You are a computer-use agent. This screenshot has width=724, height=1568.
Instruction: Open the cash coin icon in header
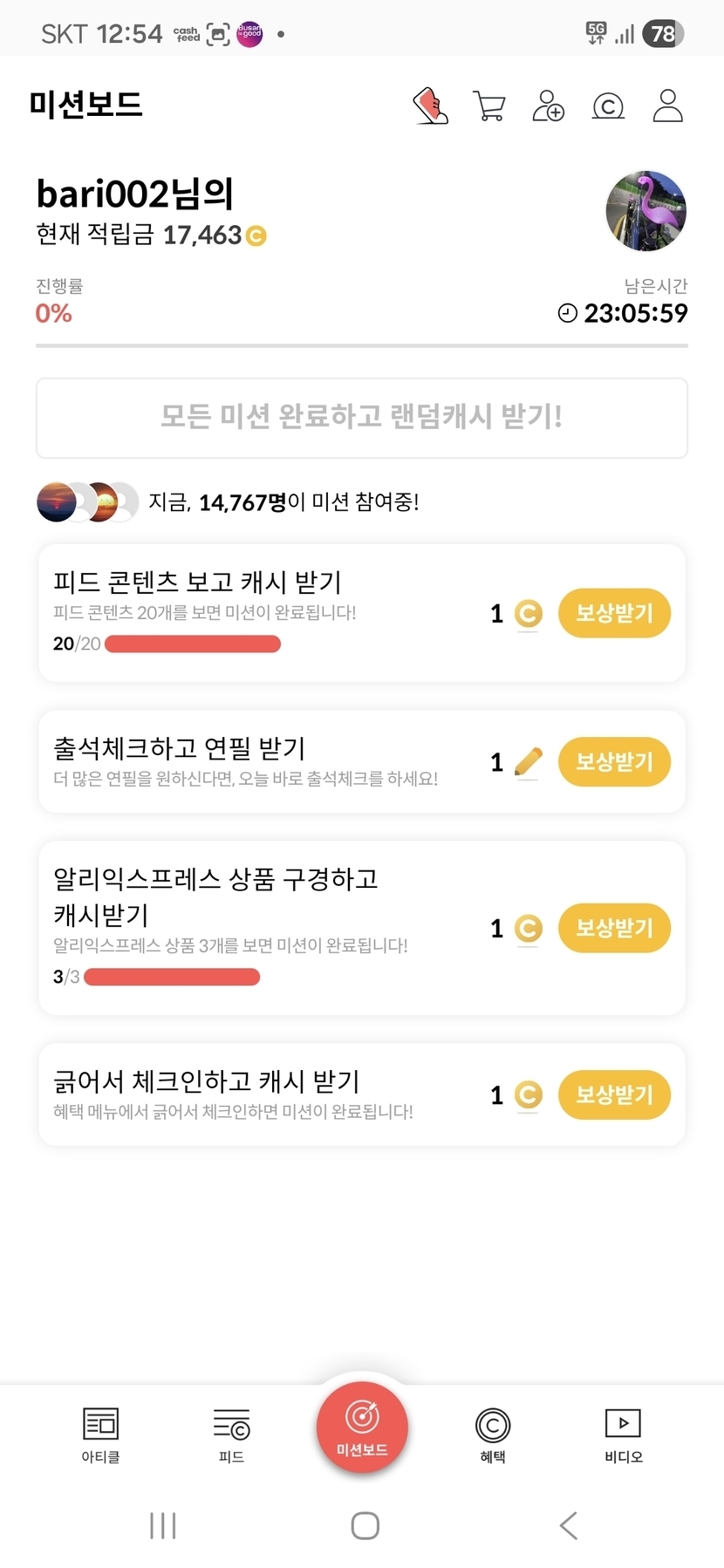[608, 106]
